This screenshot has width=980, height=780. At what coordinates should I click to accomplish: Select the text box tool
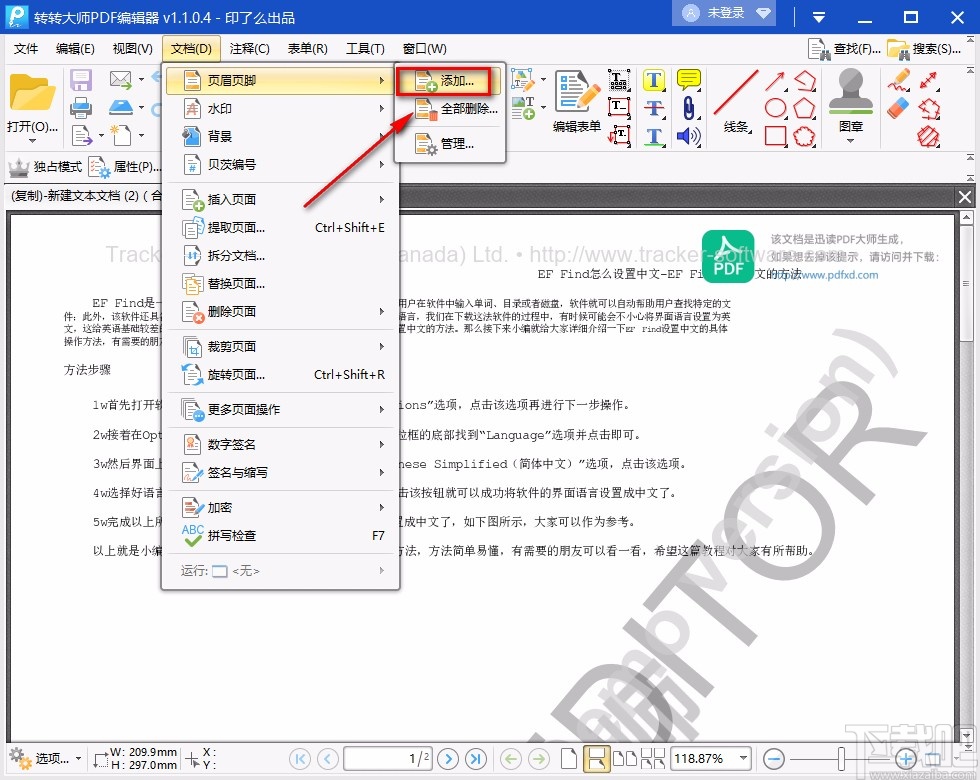619,108
